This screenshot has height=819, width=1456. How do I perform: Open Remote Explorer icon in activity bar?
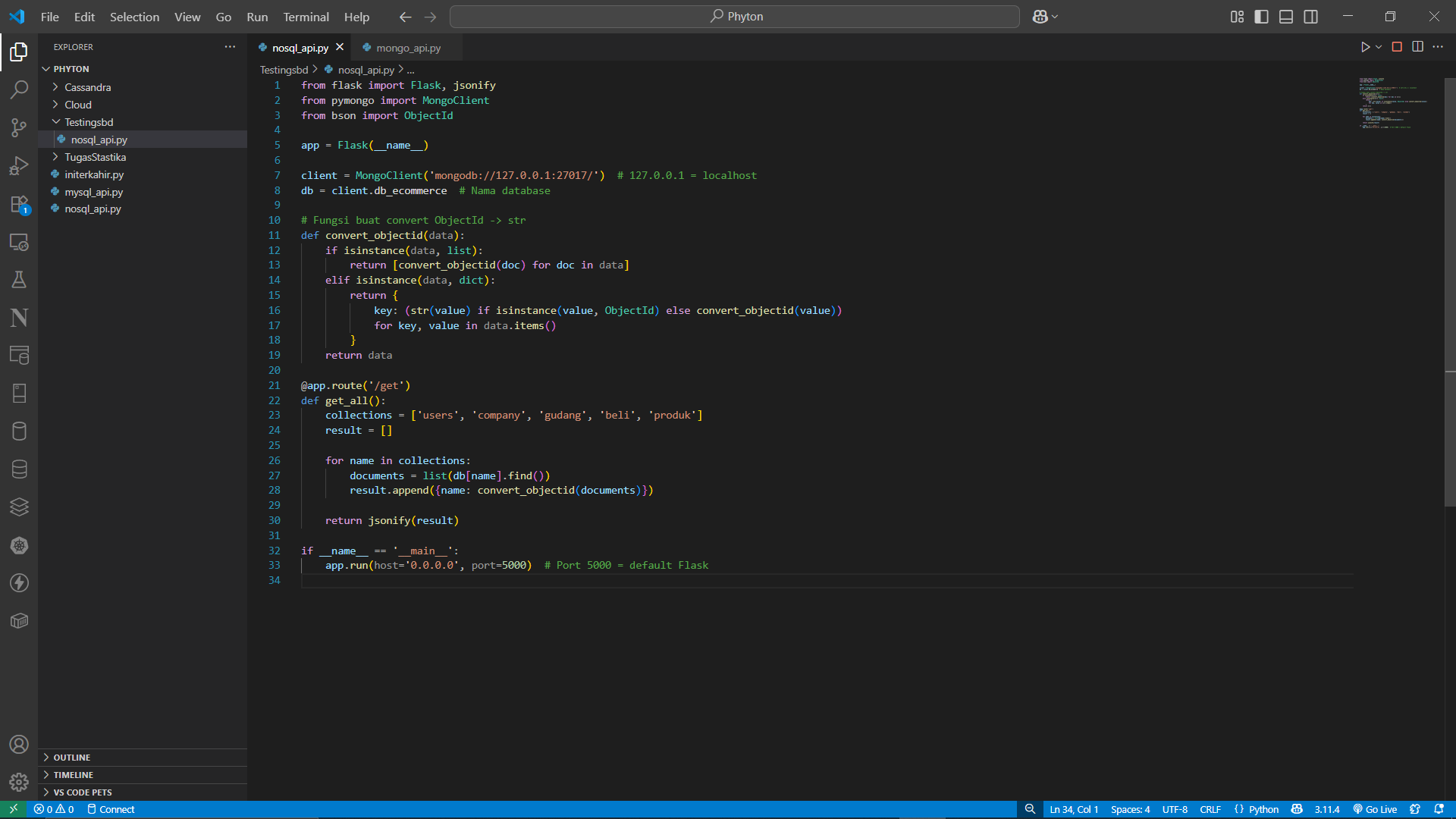click(19, 242)
